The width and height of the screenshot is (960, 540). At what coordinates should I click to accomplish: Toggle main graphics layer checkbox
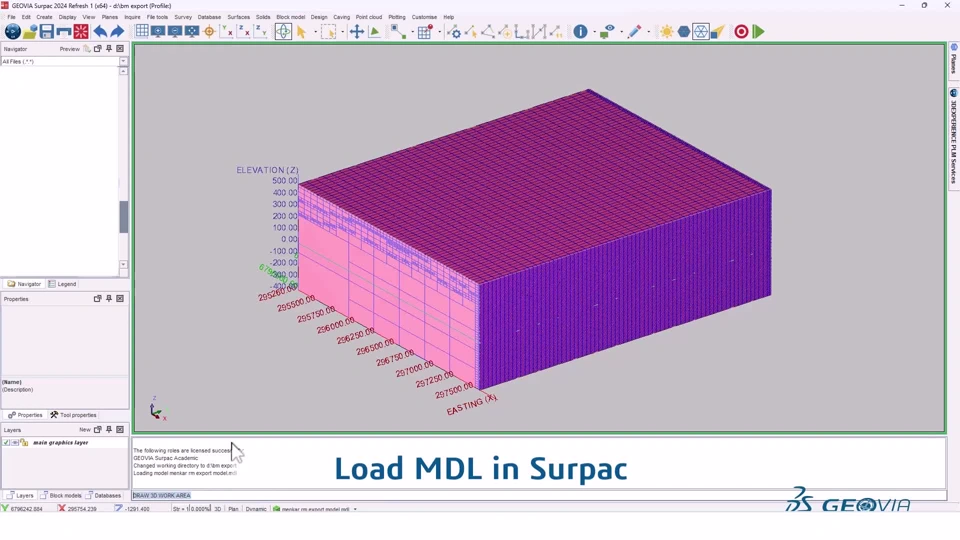pos(6,443)
